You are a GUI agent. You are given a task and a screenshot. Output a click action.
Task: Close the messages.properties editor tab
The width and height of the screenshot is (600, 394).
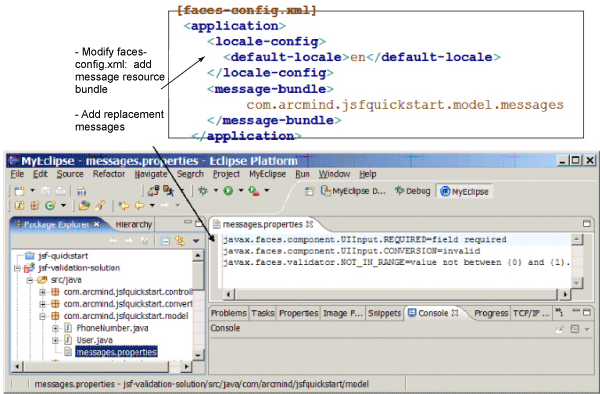point(310,224)
